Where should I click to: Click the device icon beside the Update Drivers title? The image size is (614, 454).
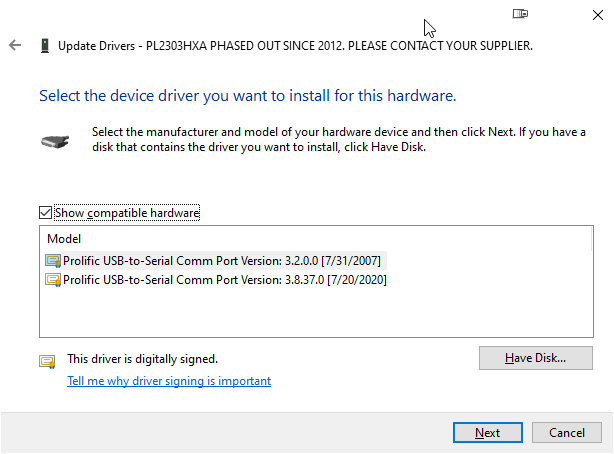[x=45, y=46]
